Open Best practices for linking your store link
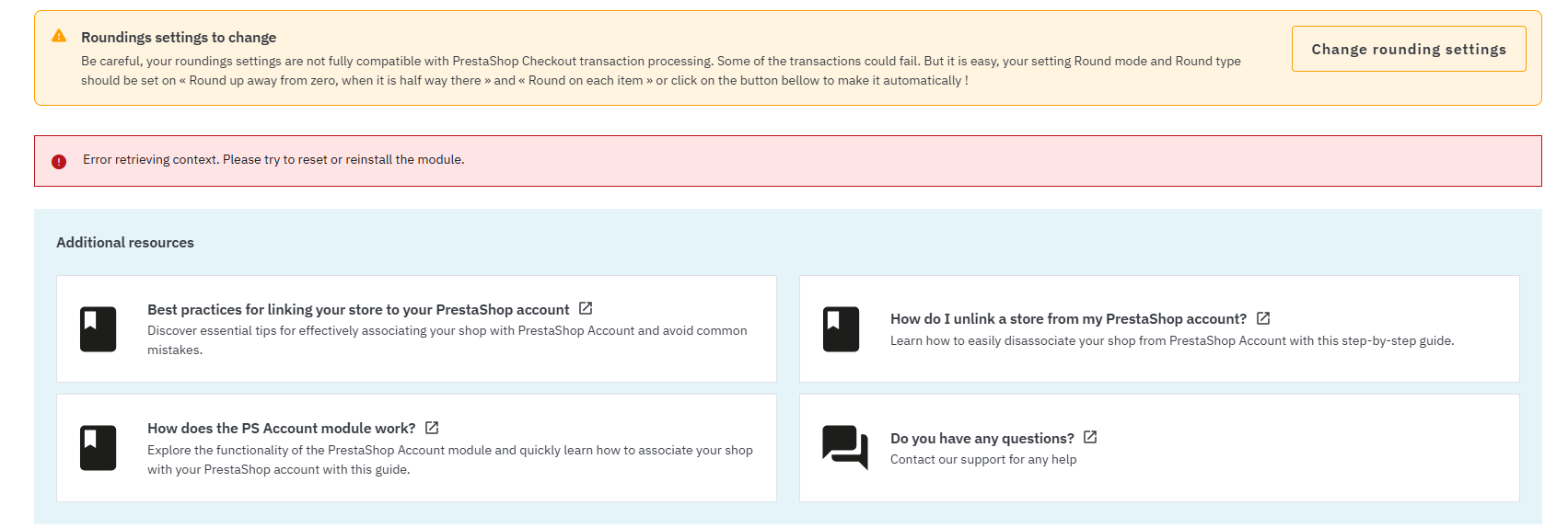 [x=358, y=310]
